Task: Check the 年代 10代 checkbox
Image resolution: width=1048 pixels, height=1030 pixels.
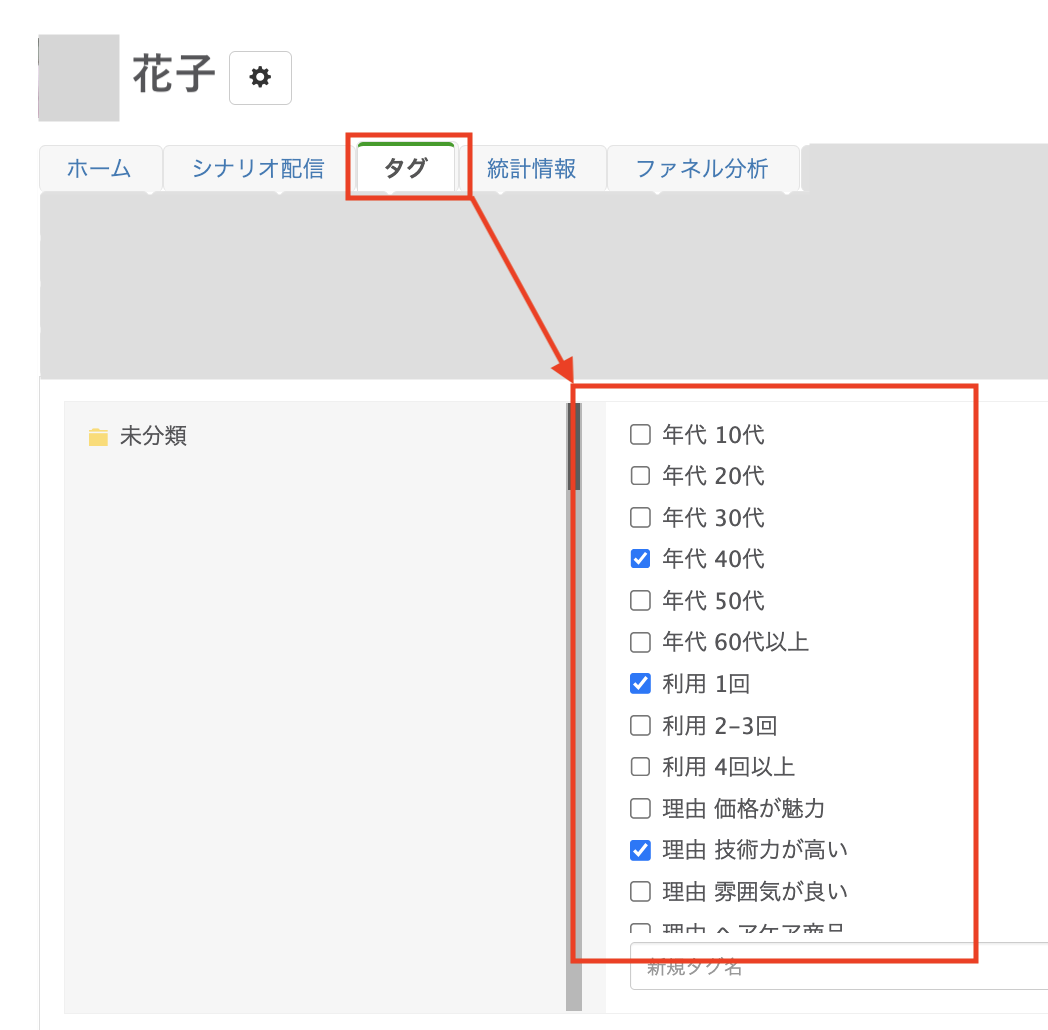Action: (640, 434)
